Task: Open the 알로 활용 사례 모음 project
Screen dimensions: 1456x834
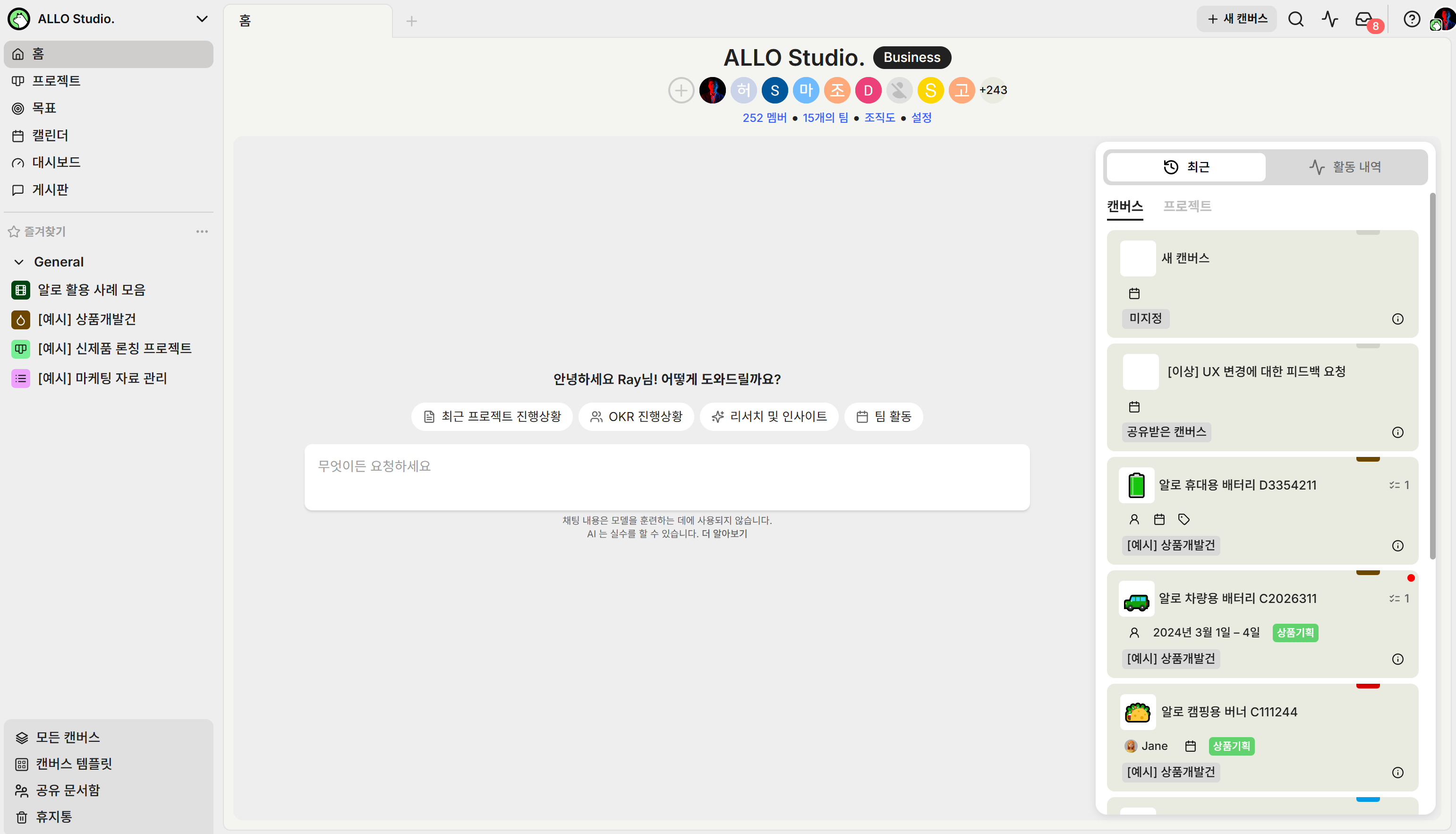Action: coord(92,290)
